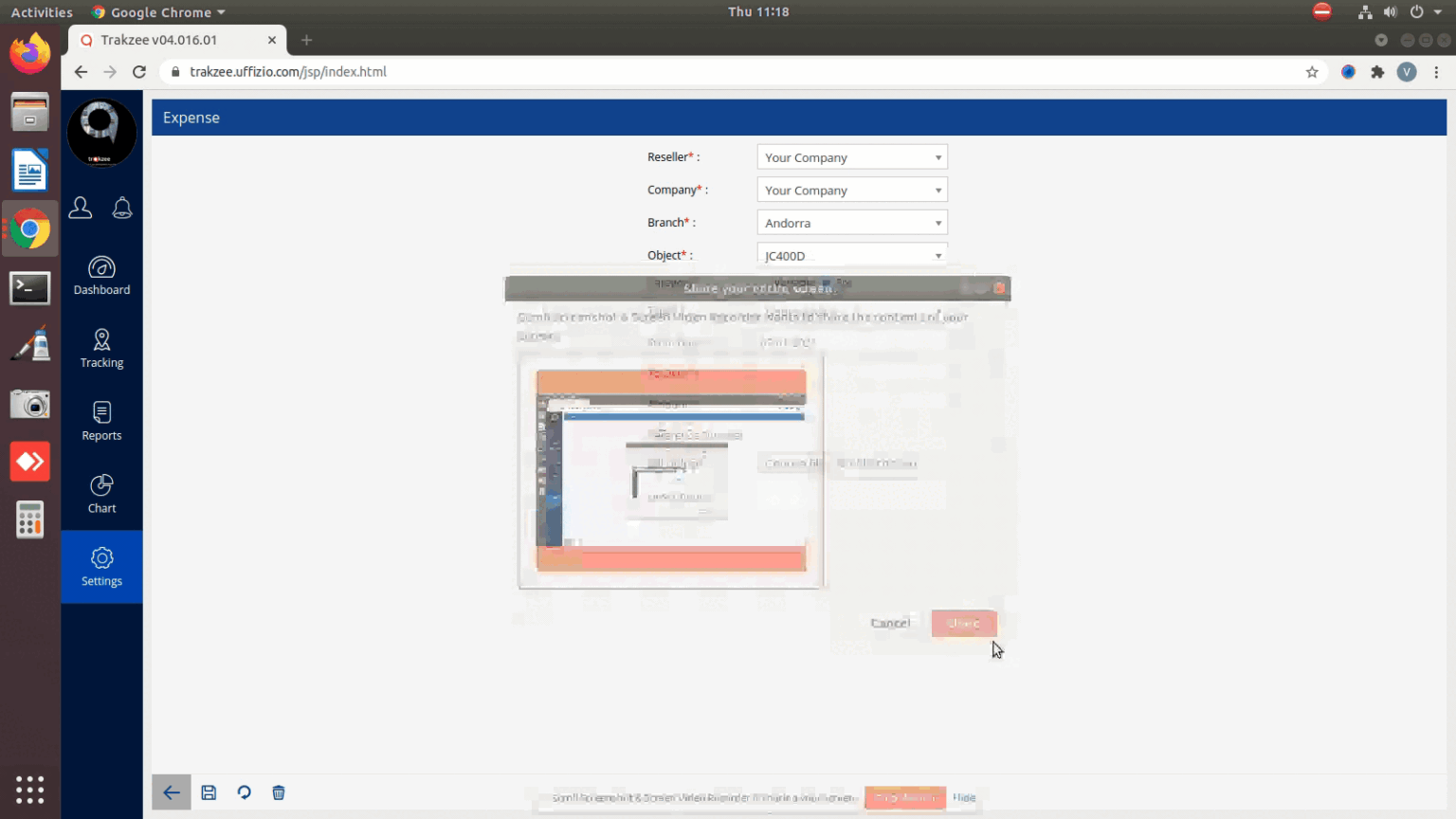The height and width of the screenshot is (819, 1456).
Task: Expand the Branch dropdown showing Andorra
Action: pyautogui.click(x=851, y=223)
